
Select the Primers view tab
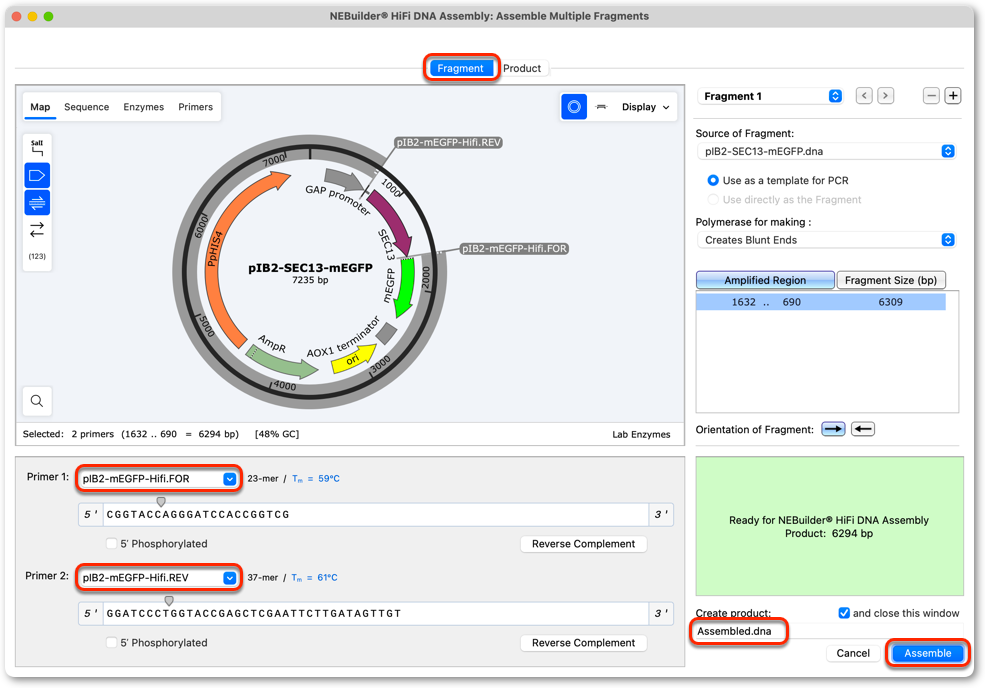point(195,107)
